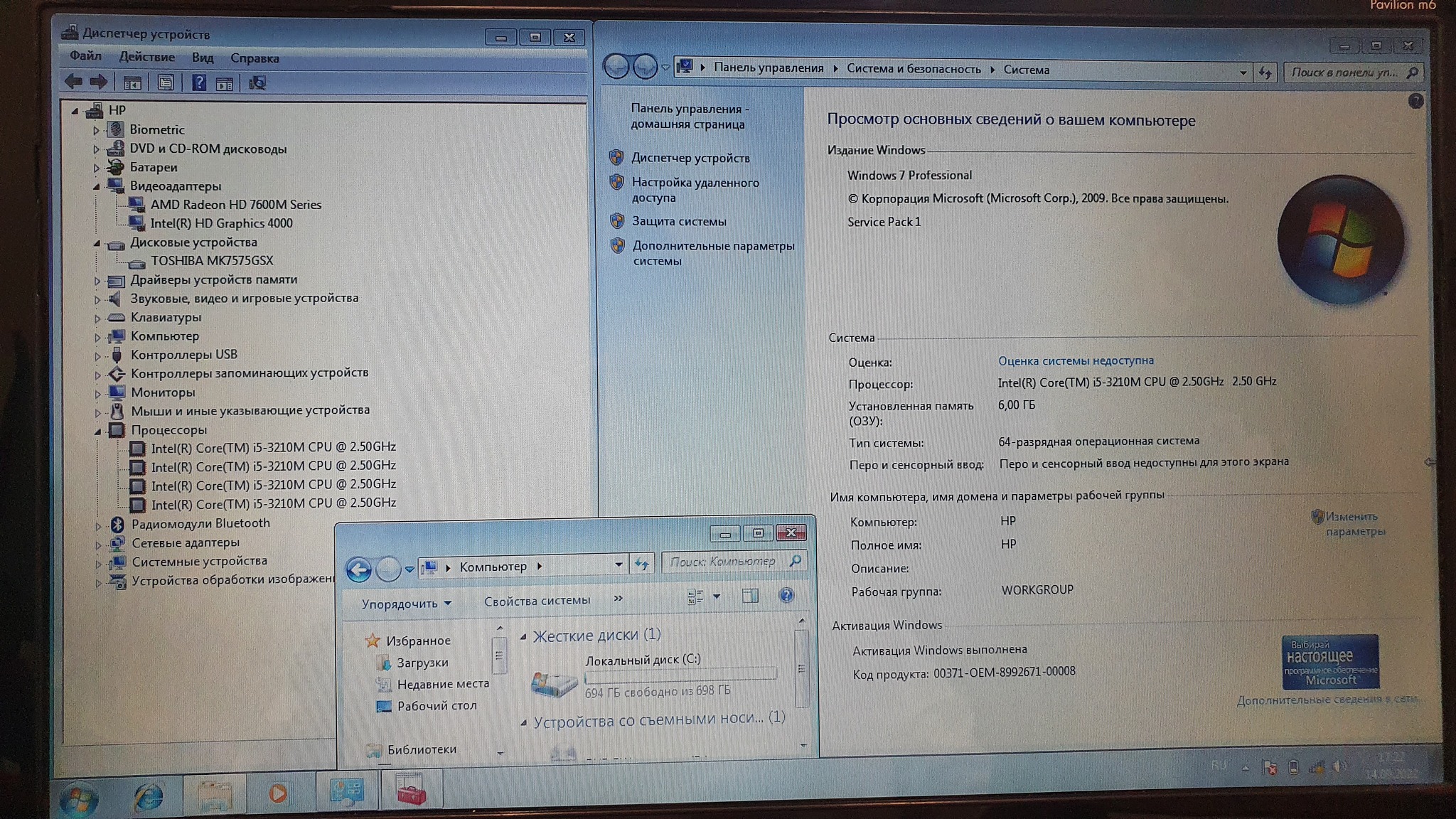Click the red toolbox taskbar icon
Screen dimensions: 1456x819
pyautogui.click(x=411, y=791)
